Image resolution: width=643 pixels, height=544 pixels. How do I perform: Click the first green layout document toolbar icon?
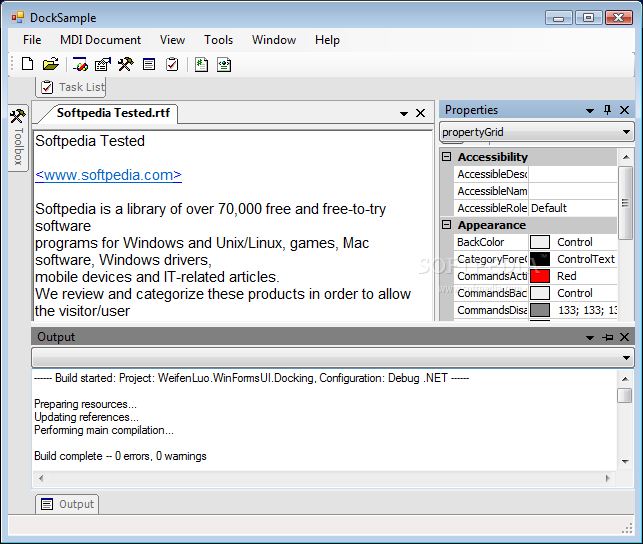coord(201,64)
